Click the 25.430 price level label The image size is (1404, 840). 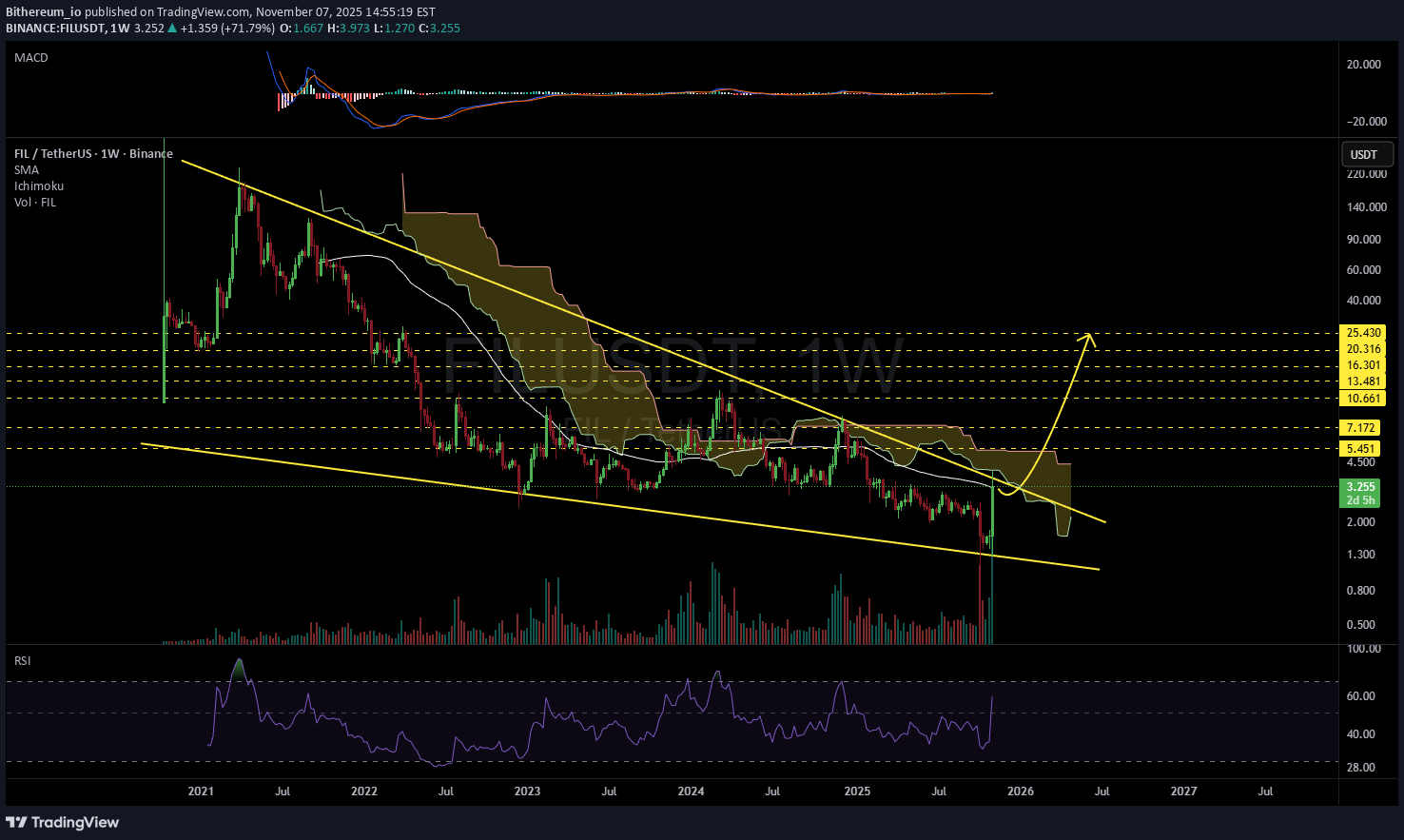click(x=1363, y=333)
